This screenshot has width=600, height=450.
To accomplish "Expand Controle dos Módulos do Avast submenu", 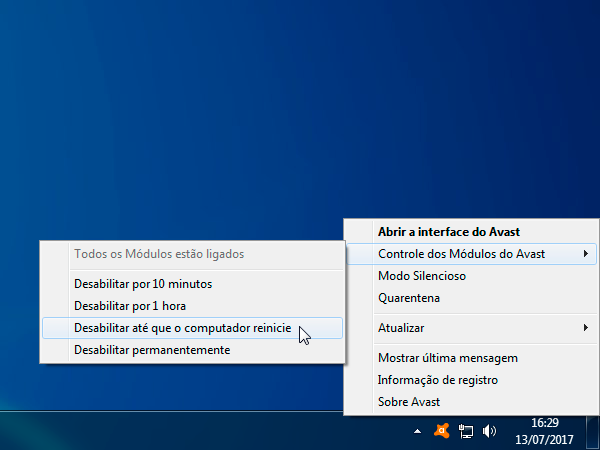I will (471, 254).
